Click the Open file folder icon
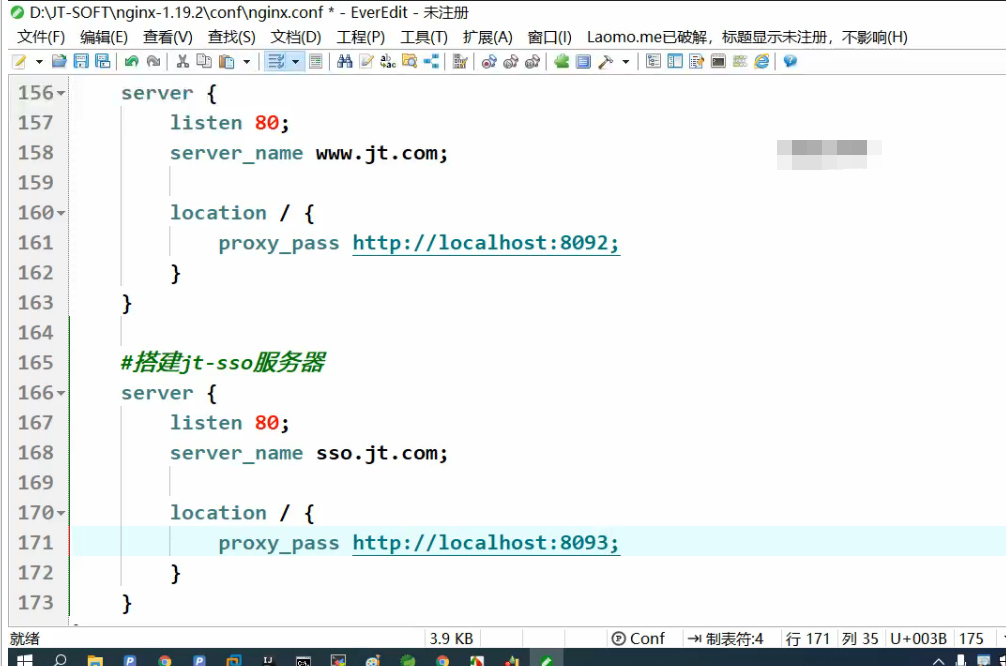1006x666 pixels. pos(59,62)
